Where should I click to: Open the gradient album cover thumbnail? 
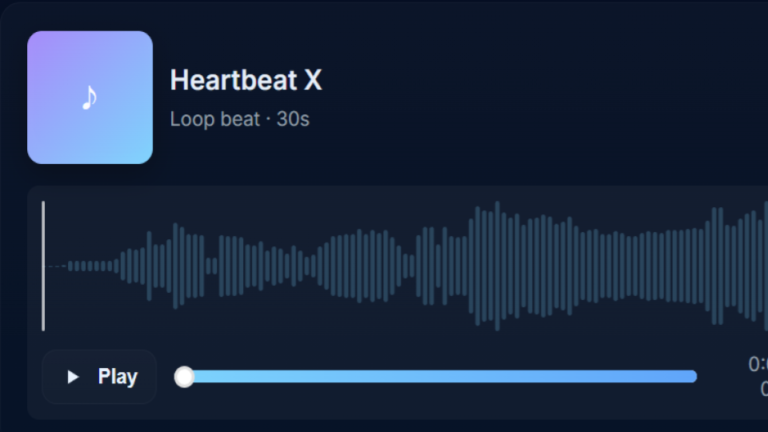click(x=90, y=97)
